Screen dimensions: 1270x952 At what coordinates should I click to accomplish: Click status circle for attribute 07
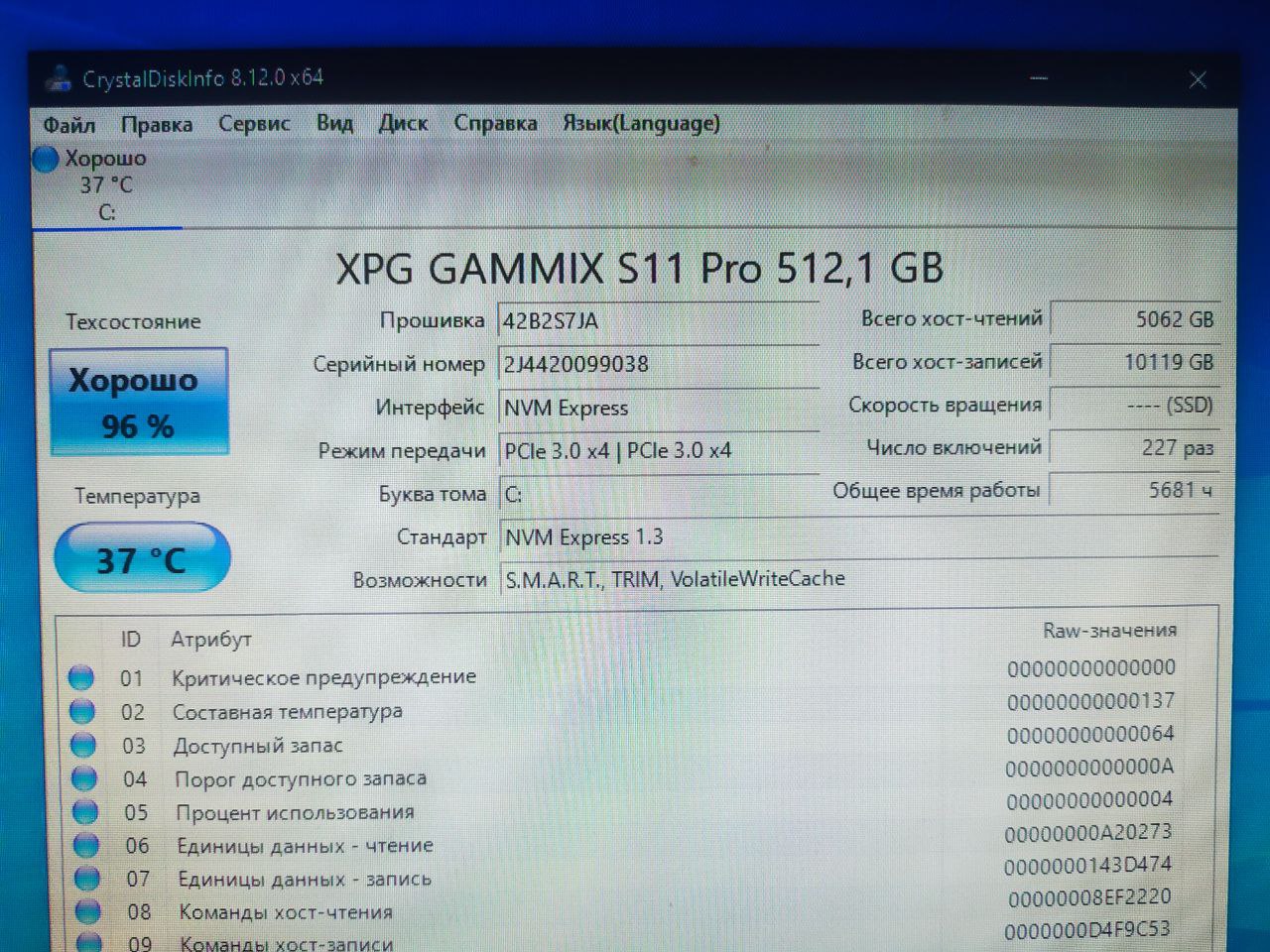(x=88, y=879)
